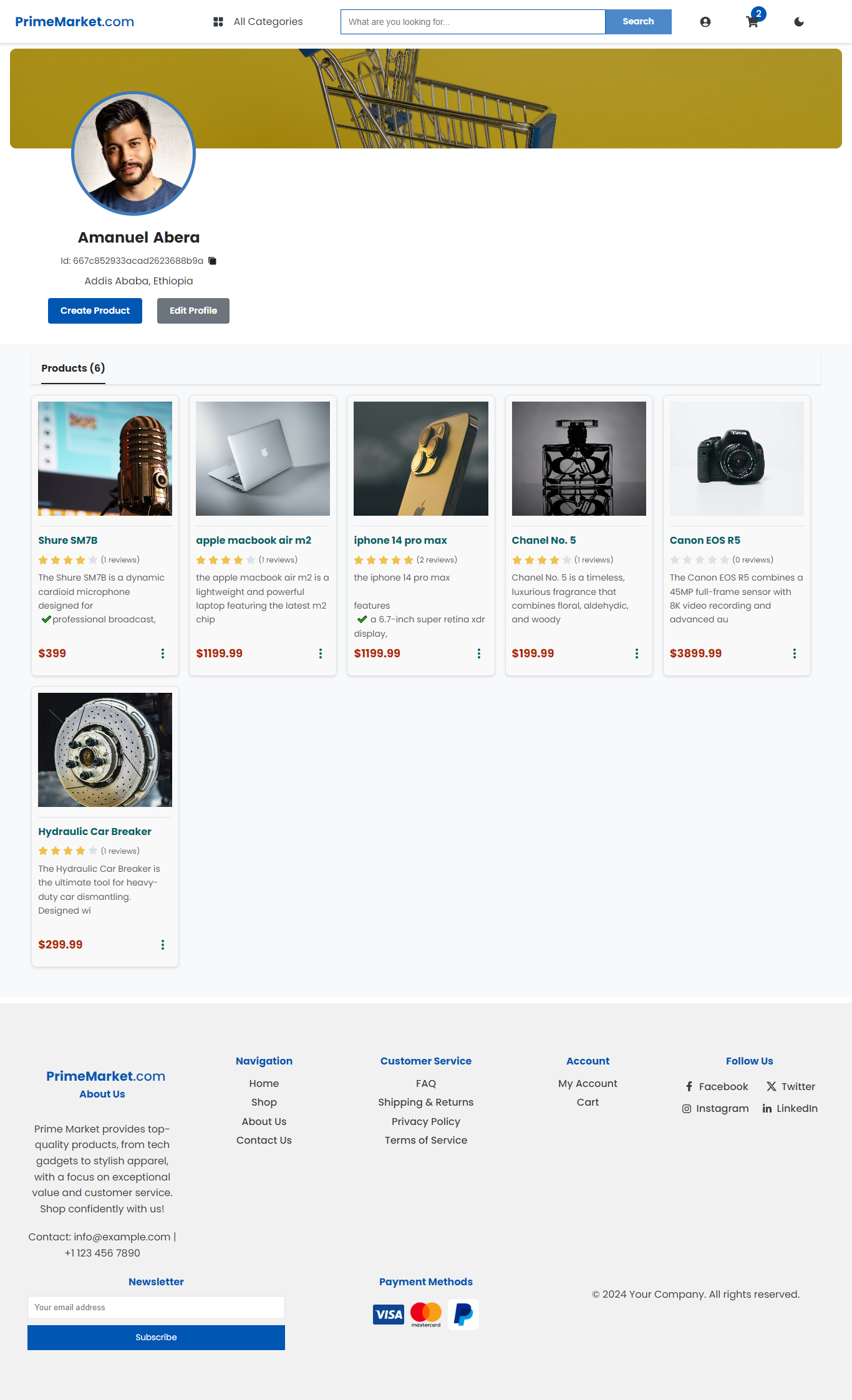The height and width of the screenshot is (1400, 852).
Task: Open Shipping & Returns link
Action: coord(426,1103)
